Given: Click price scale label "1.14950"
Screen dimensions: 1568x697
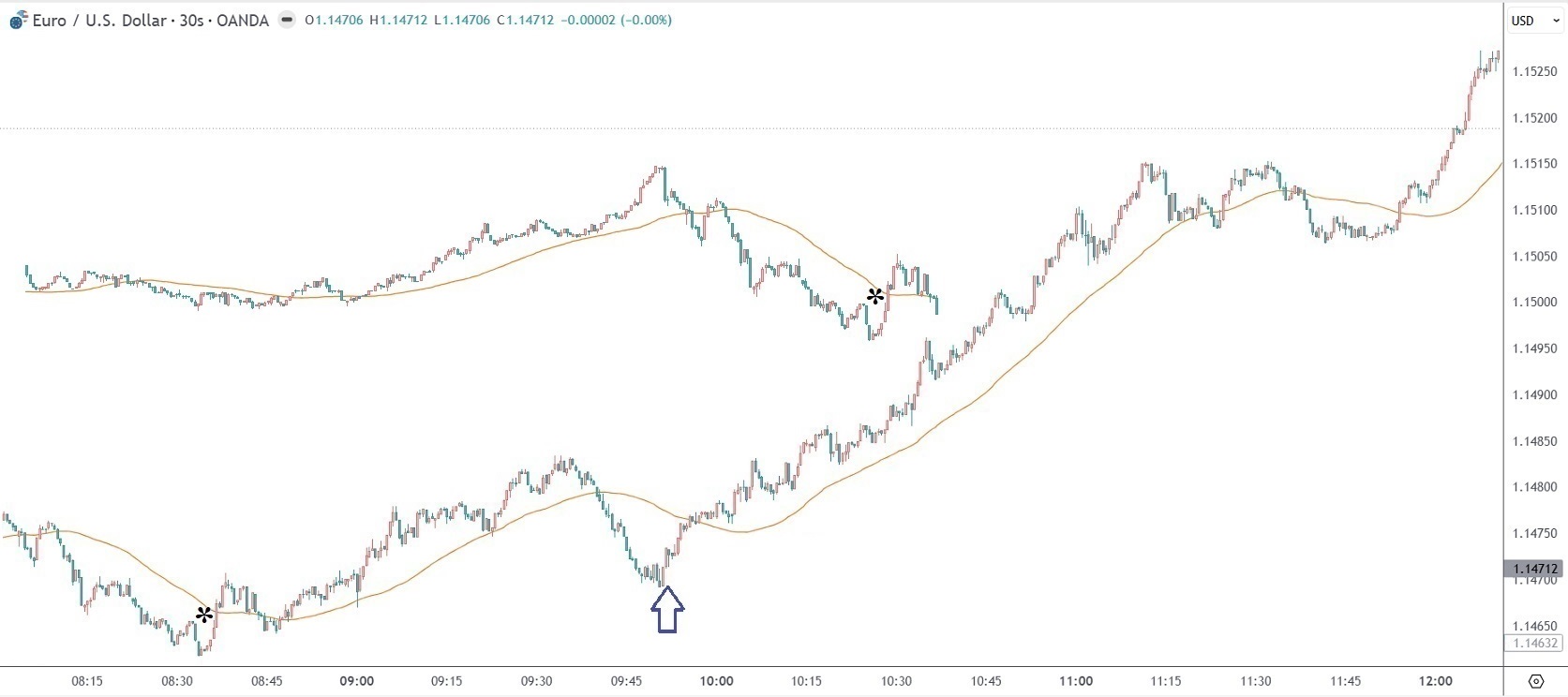Looking at the screenshot, I should click(x=1534, y=348).
